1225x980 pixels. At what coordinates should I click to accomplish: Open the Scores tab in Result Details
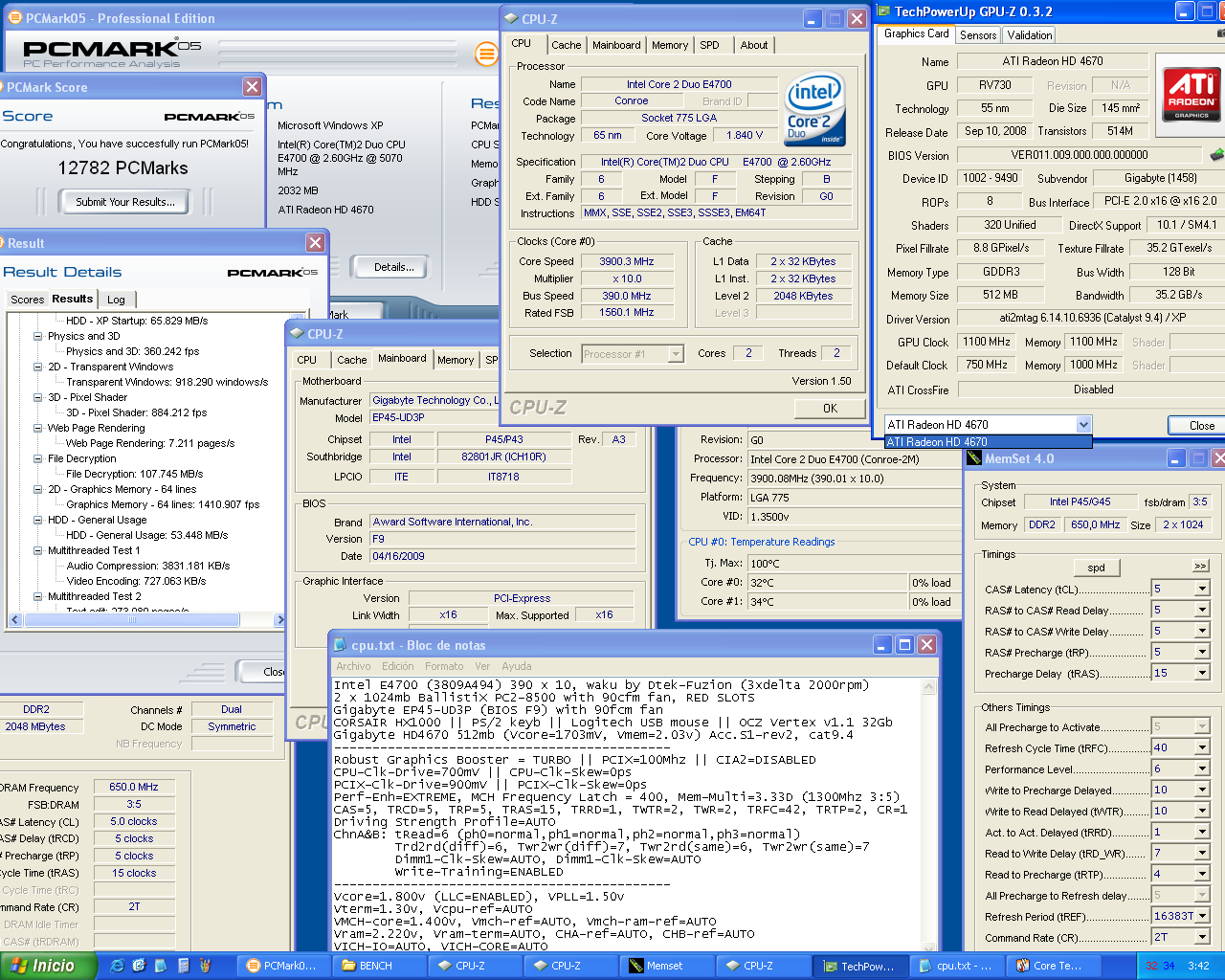(x=27, y=300)
